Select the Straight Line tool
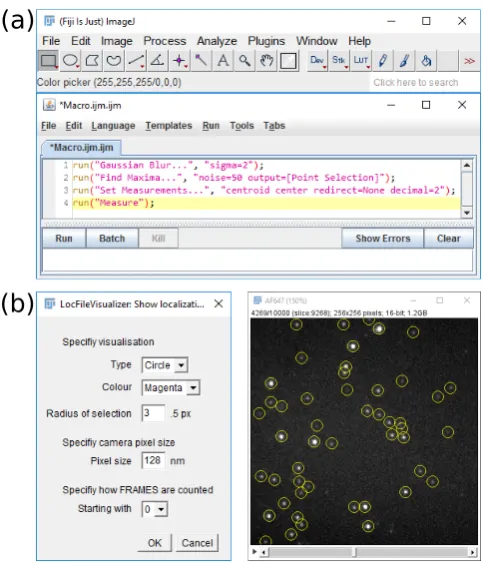This screenshot has width=483, height=563. pos(136,61)
